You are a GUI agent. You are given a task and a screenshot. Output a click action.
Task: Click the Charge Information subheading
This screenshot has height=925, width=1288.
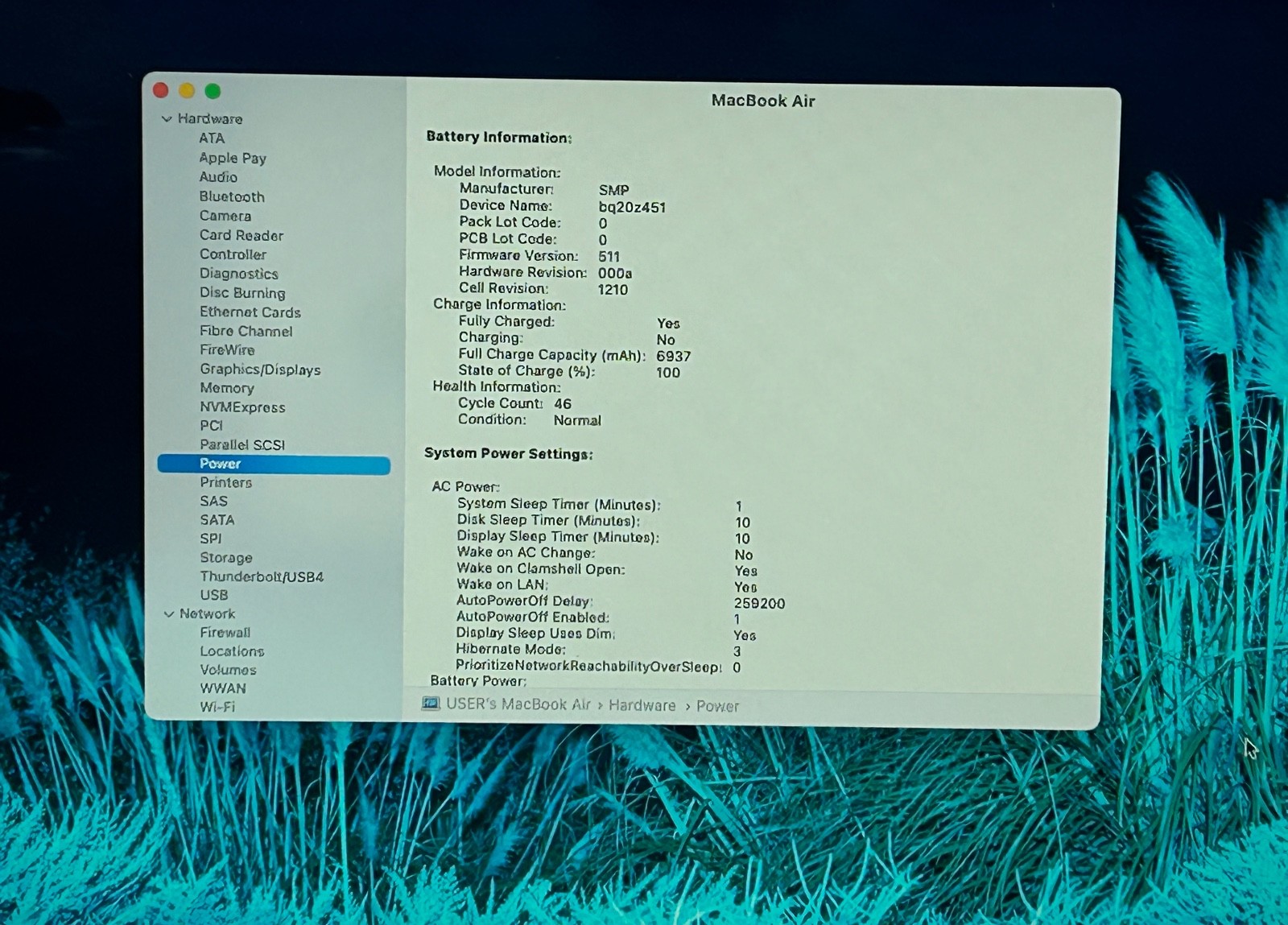(x=499, y=305)
